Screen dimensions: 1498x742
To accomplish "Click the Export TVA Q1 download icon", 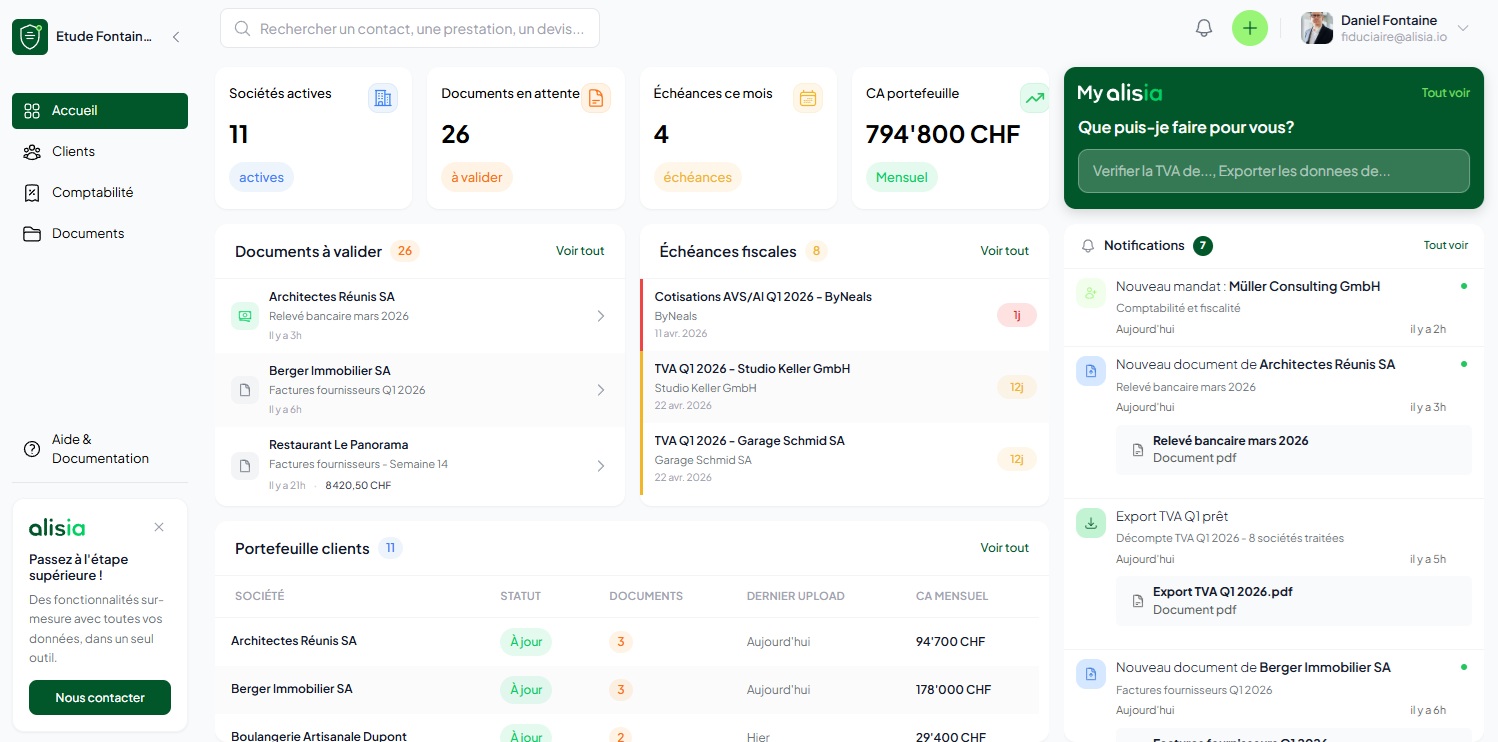I will pos(1091,523).
